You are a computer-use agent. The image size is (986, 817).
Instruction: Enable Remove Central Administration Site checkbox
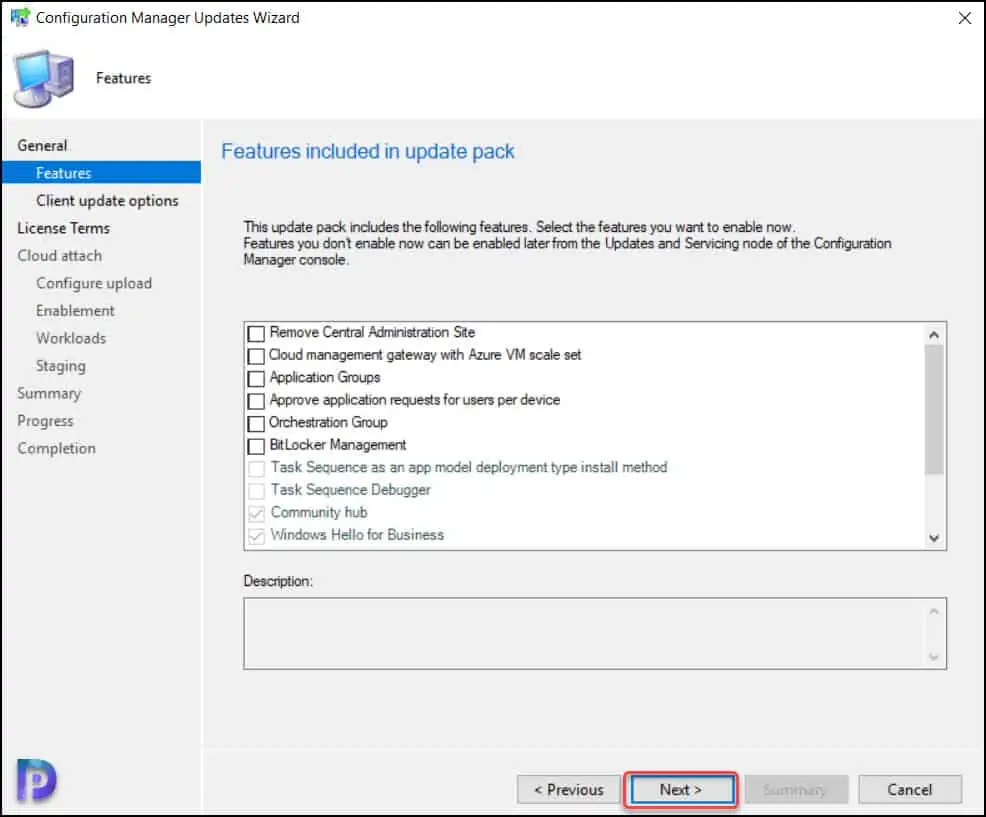click(256, 333)
